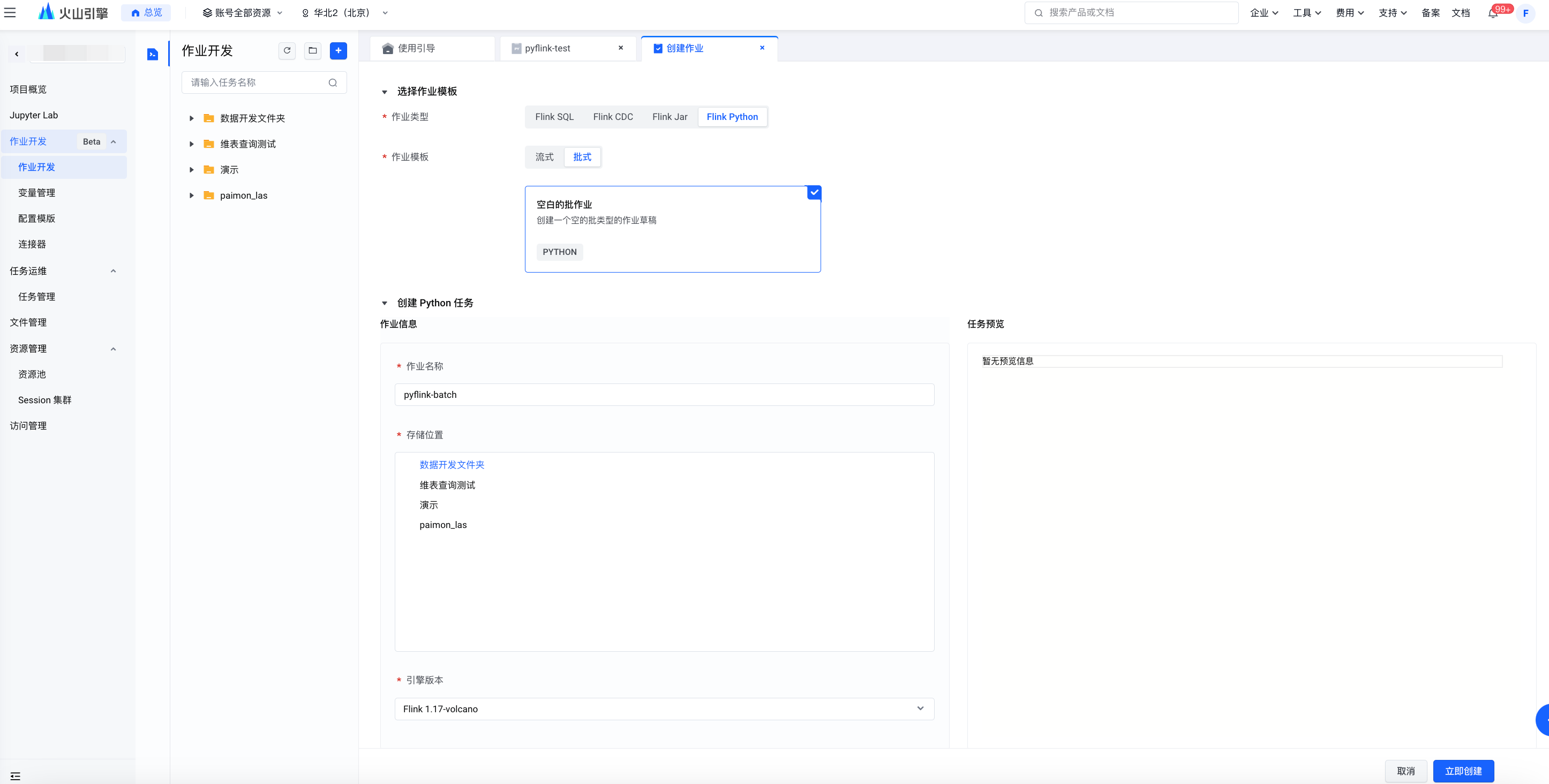Click the blue plus create button
Screen dimensions: 1549x784
[x=339, y=50]
